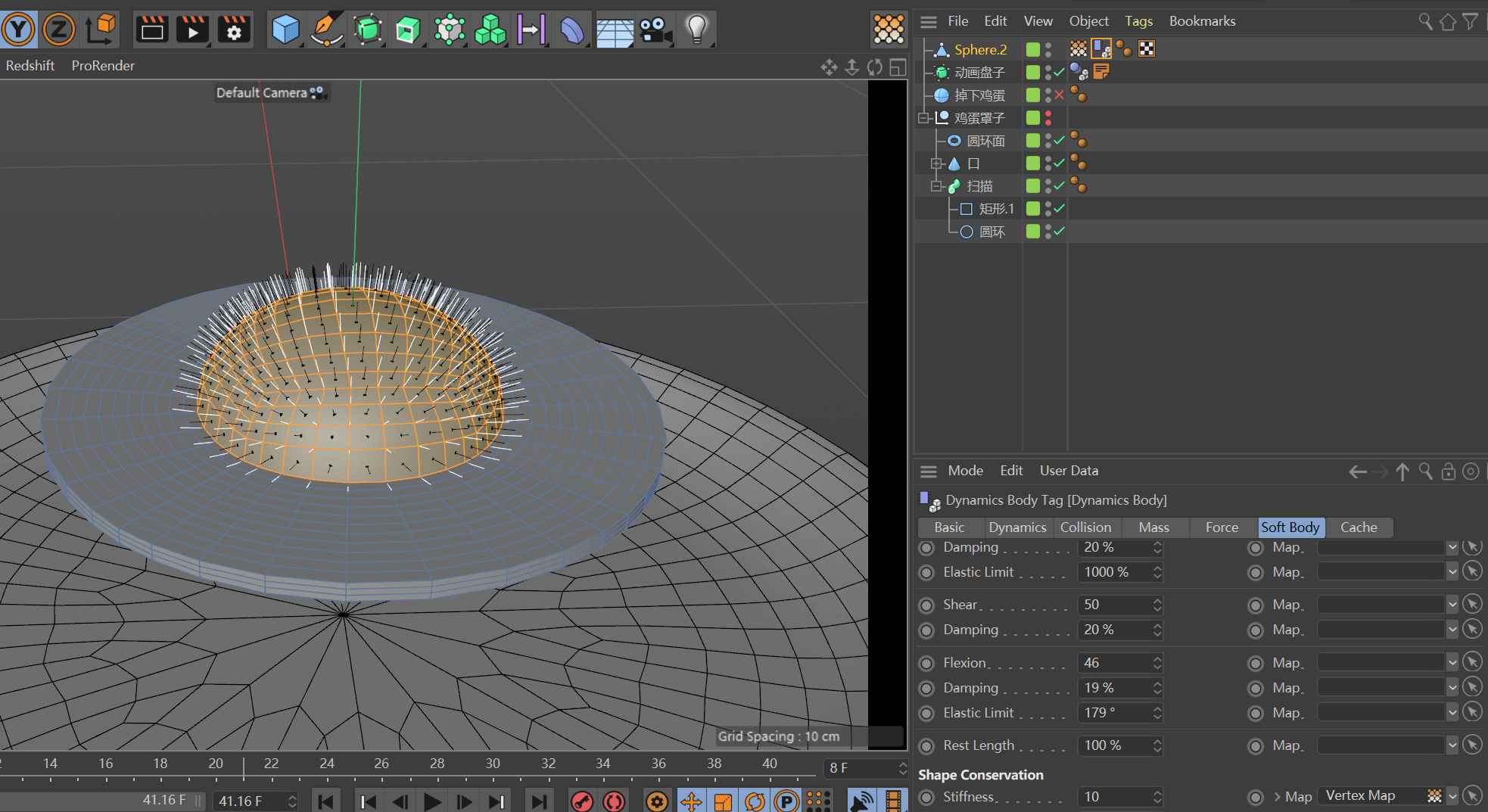Toggle the 圆环面 object enable check
The width and height of the screenshot is (1488, 812).
pyautogui.click(x=1060, y=141)
